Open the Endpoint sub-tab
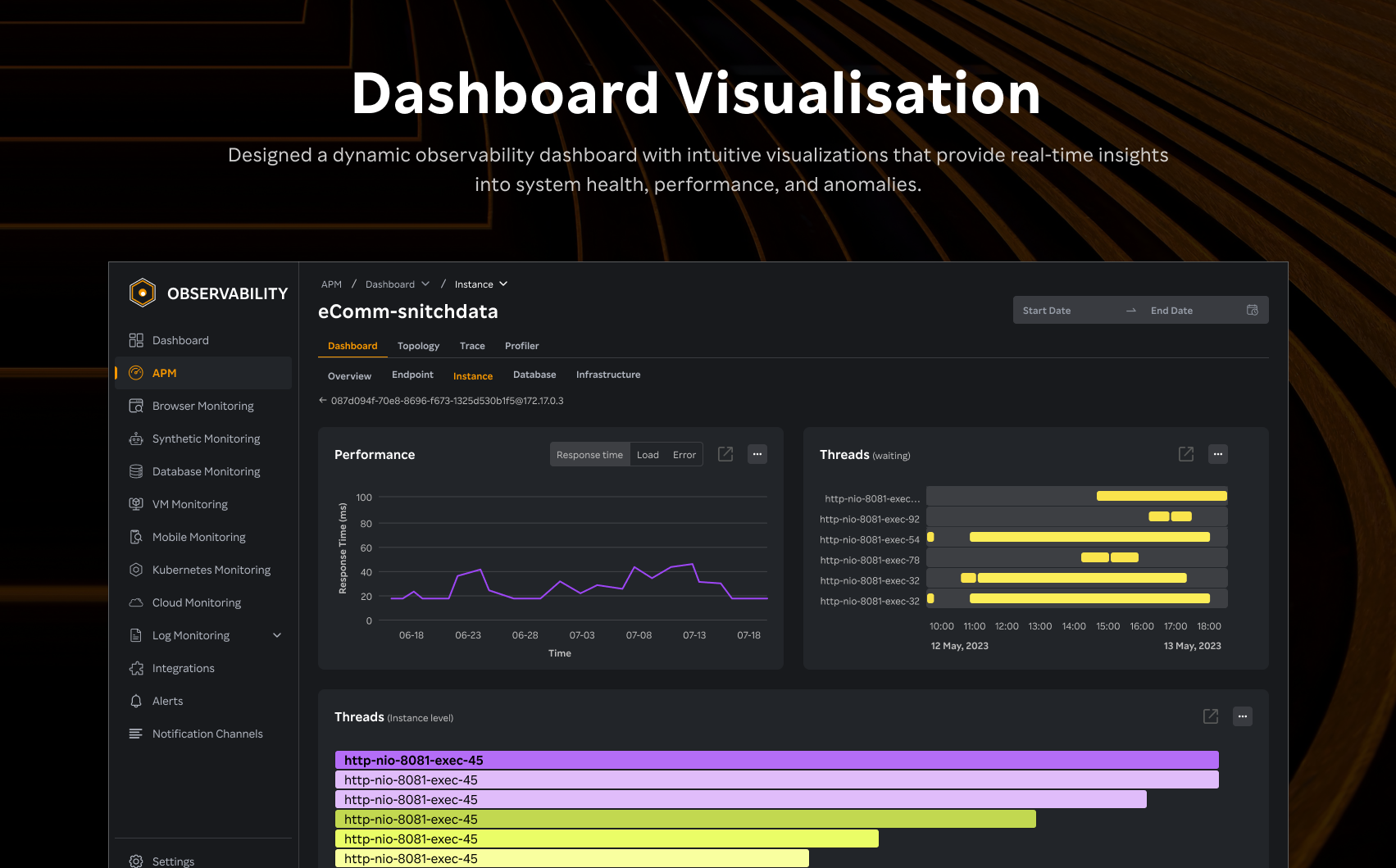This screenshot has height=868, width=1396. pos(412,375)
